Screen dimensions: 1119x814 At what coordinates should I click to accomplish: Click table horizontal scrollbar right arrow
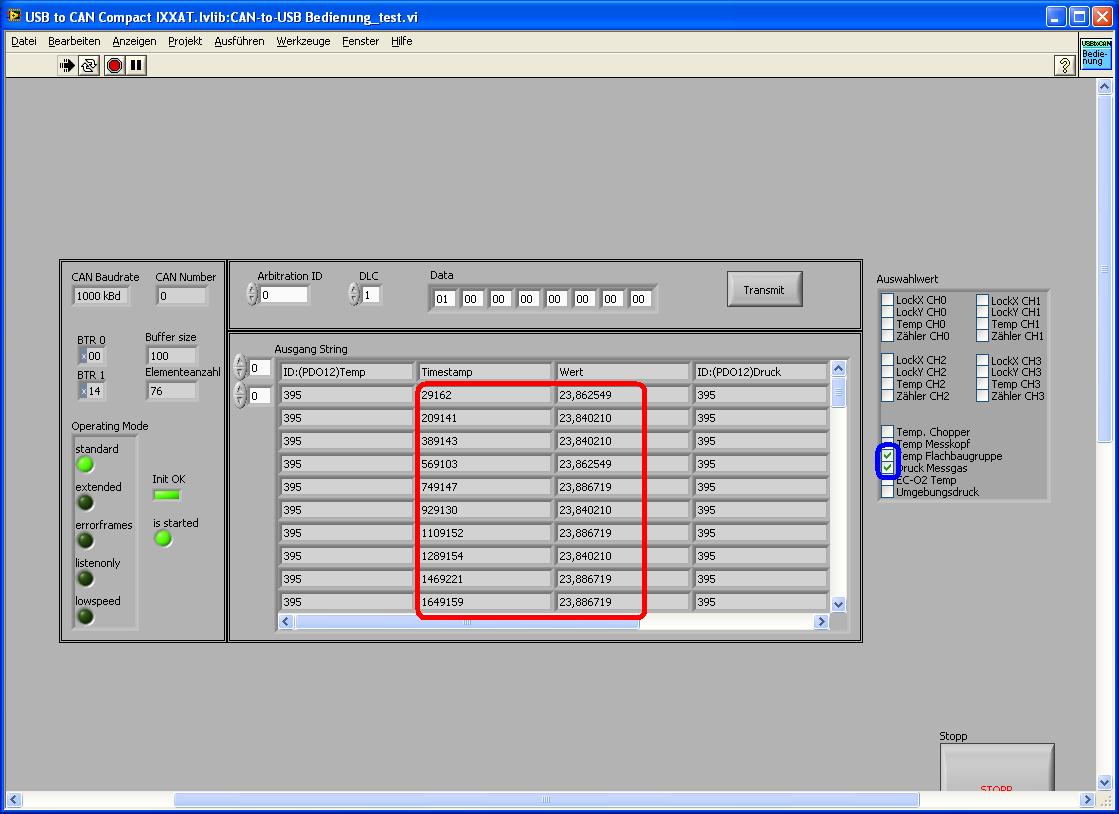pos(821,621)
